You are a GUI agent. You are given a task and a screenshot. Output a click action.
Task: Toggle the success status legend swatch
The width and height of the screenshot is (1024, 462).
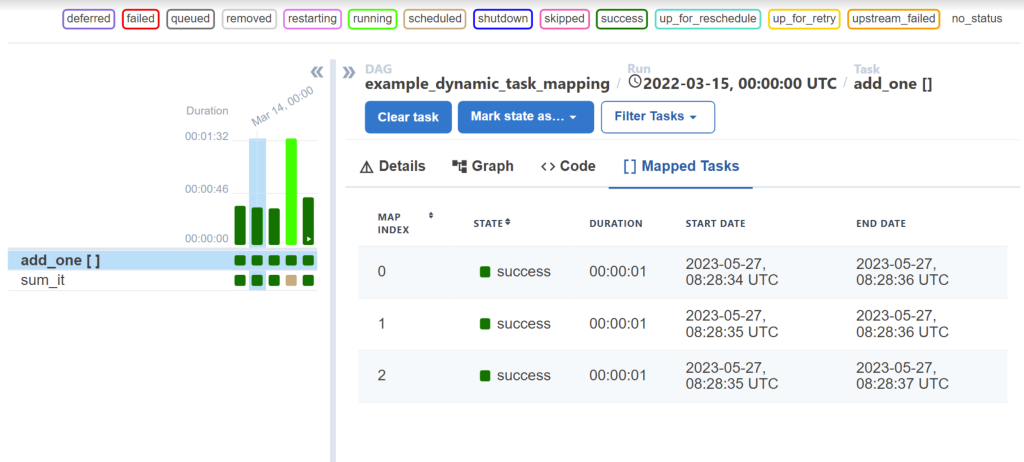[x=621, y=18]
